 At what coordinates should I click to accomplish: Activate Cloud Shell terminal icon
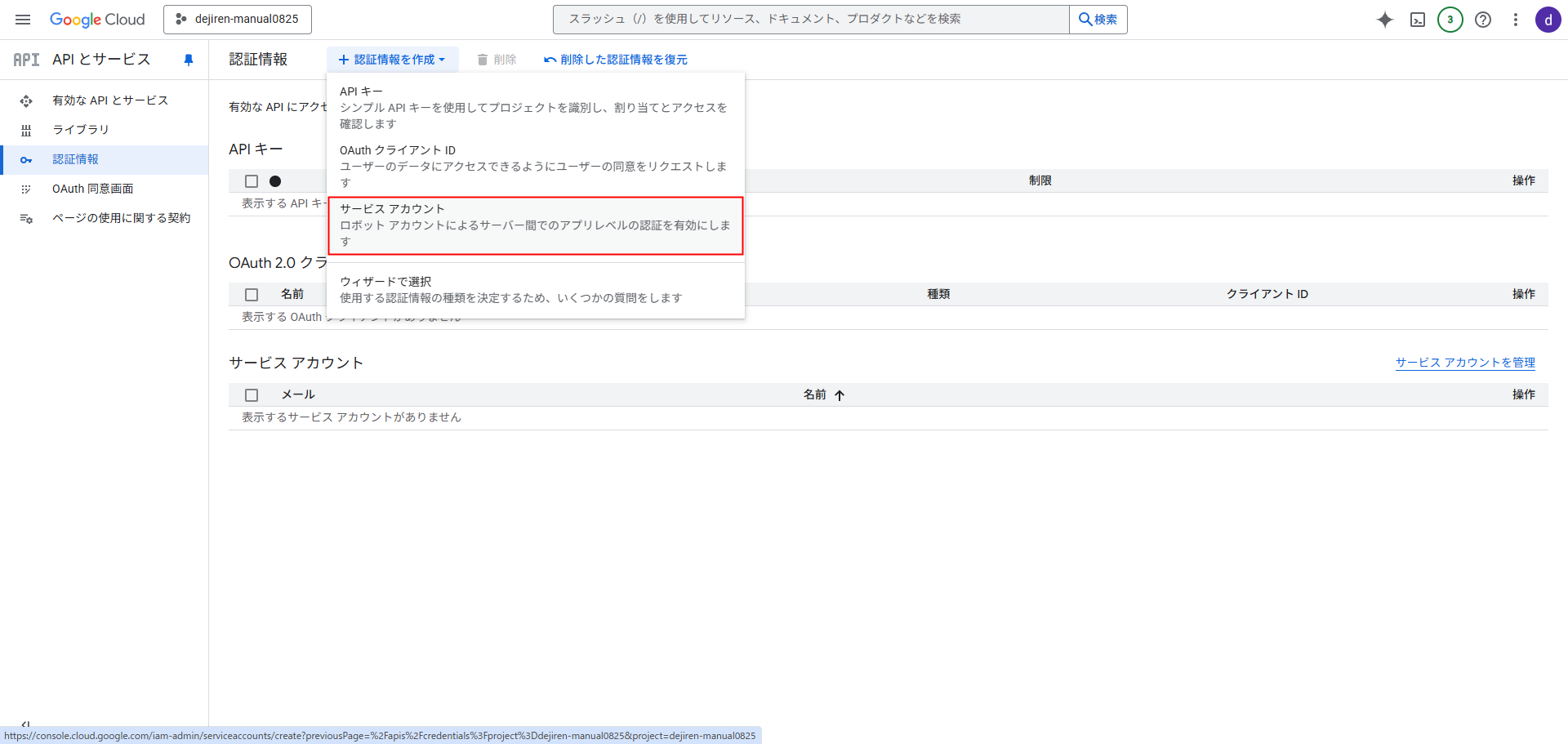1418,20
